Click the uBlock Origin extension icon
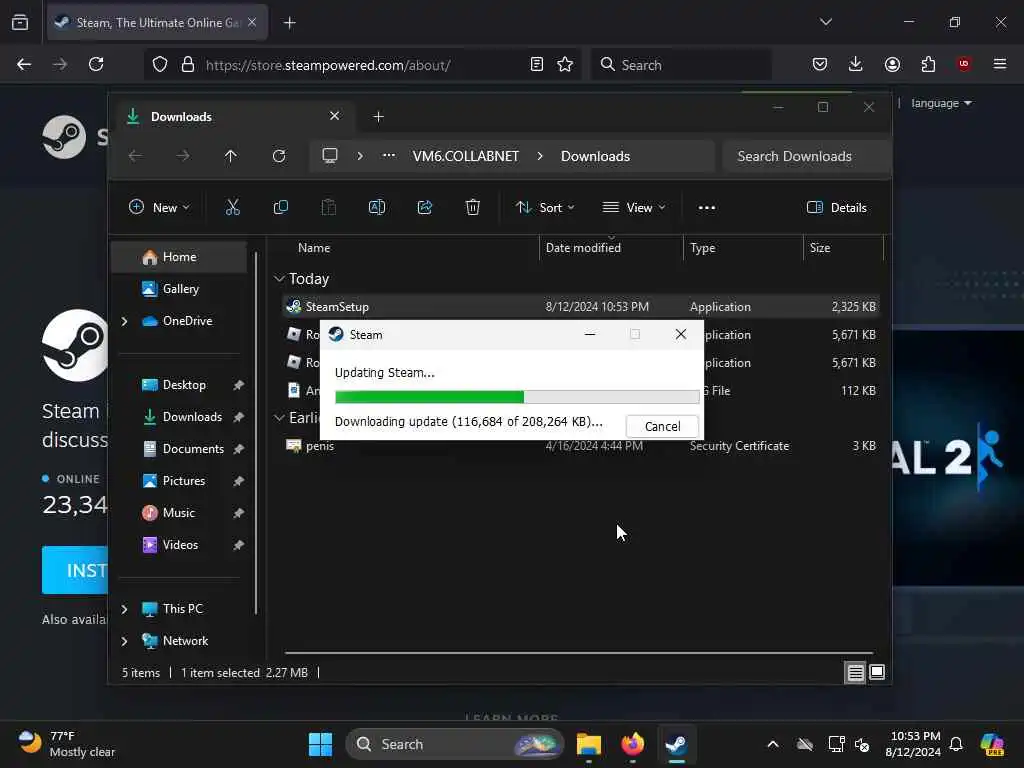 click(964, 64)
